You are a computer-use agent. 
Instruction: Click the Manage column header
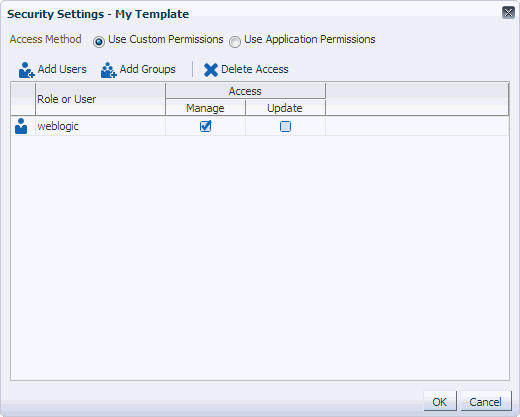tap(205, 108)
